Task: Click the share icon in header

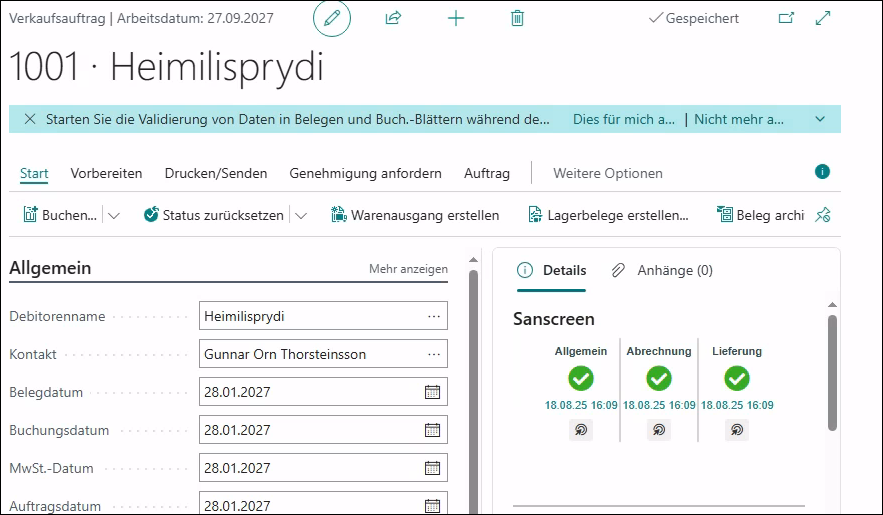Action: click(x=393, y=18)
